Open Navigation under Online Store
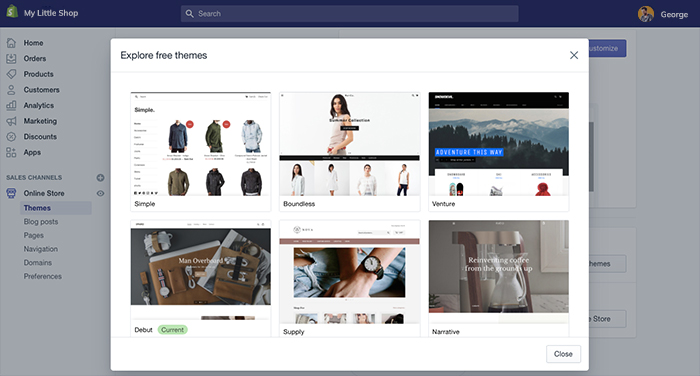 41,249
